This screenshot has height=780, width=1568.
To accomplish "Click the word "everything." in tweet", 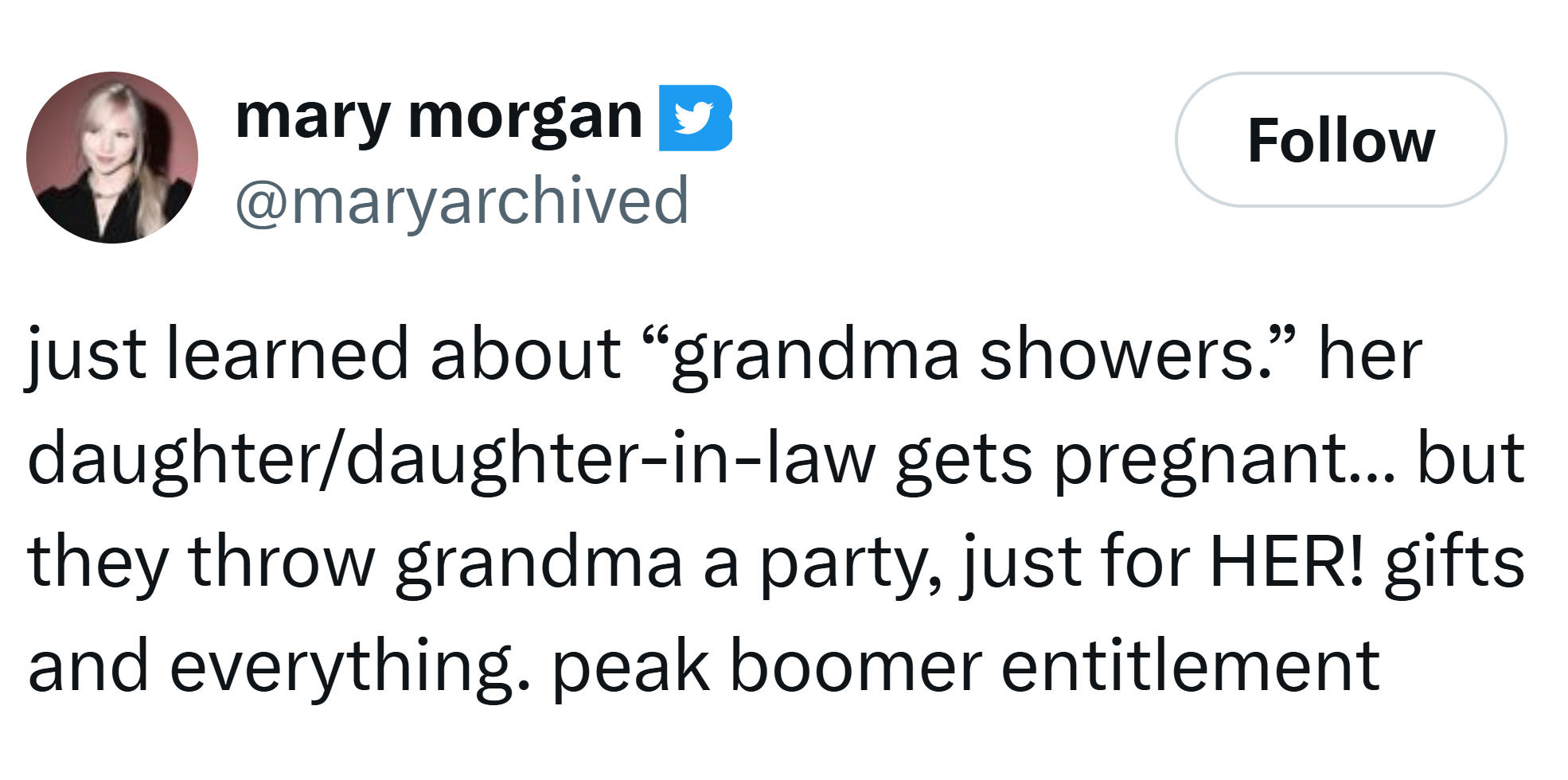I will tap(350, 667).
